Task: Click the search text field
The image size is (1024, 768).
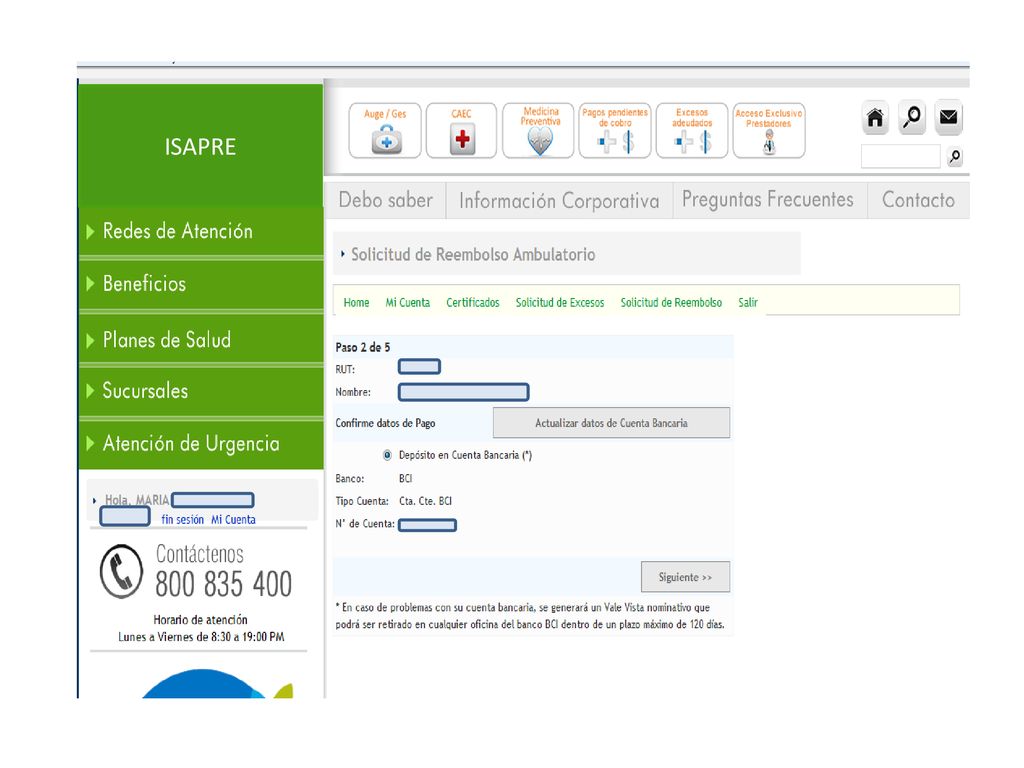Action: coord(900,157)
